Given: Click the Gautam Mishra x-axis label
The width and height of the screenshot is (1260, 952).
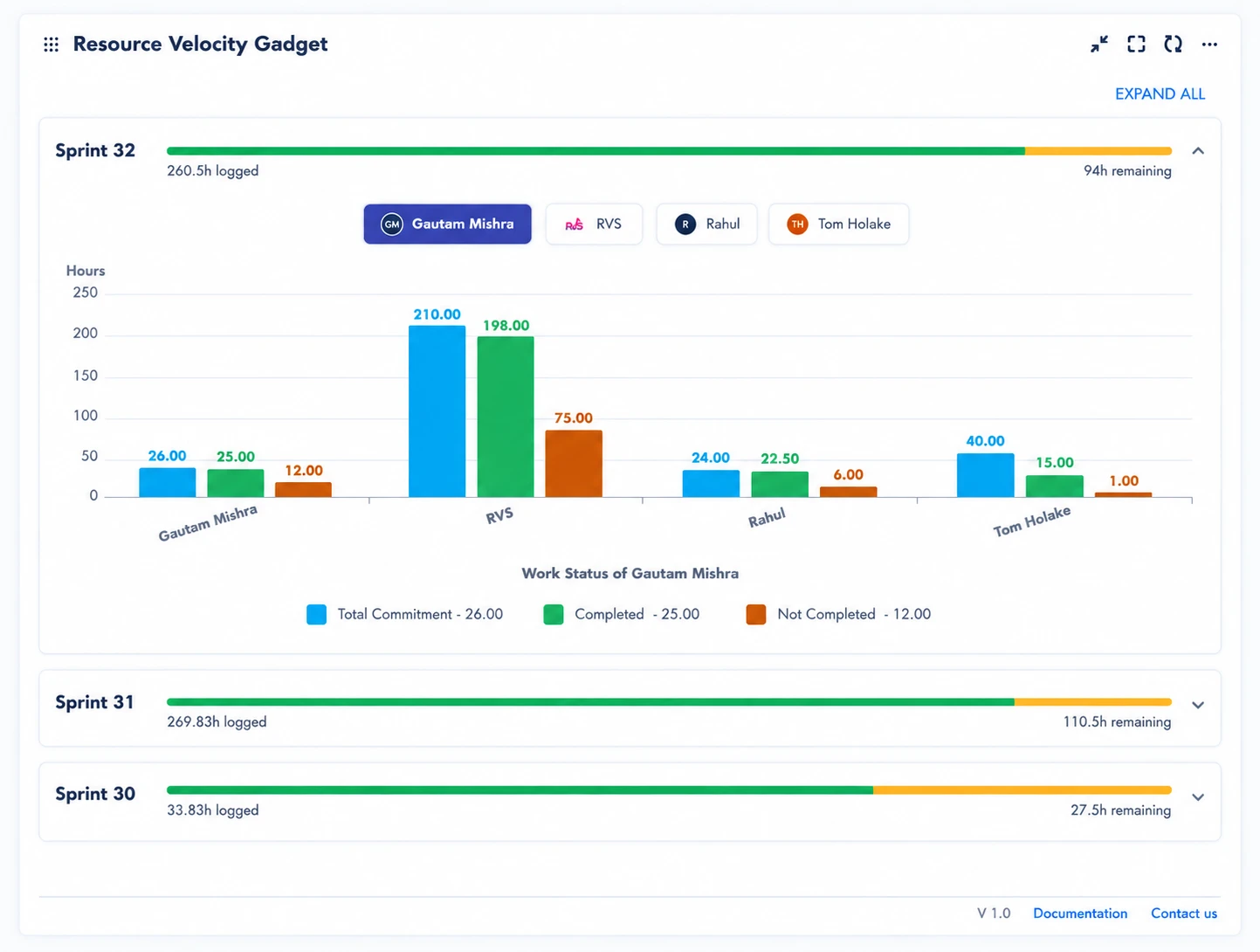Looking at the screenshot, I should 208,523.
